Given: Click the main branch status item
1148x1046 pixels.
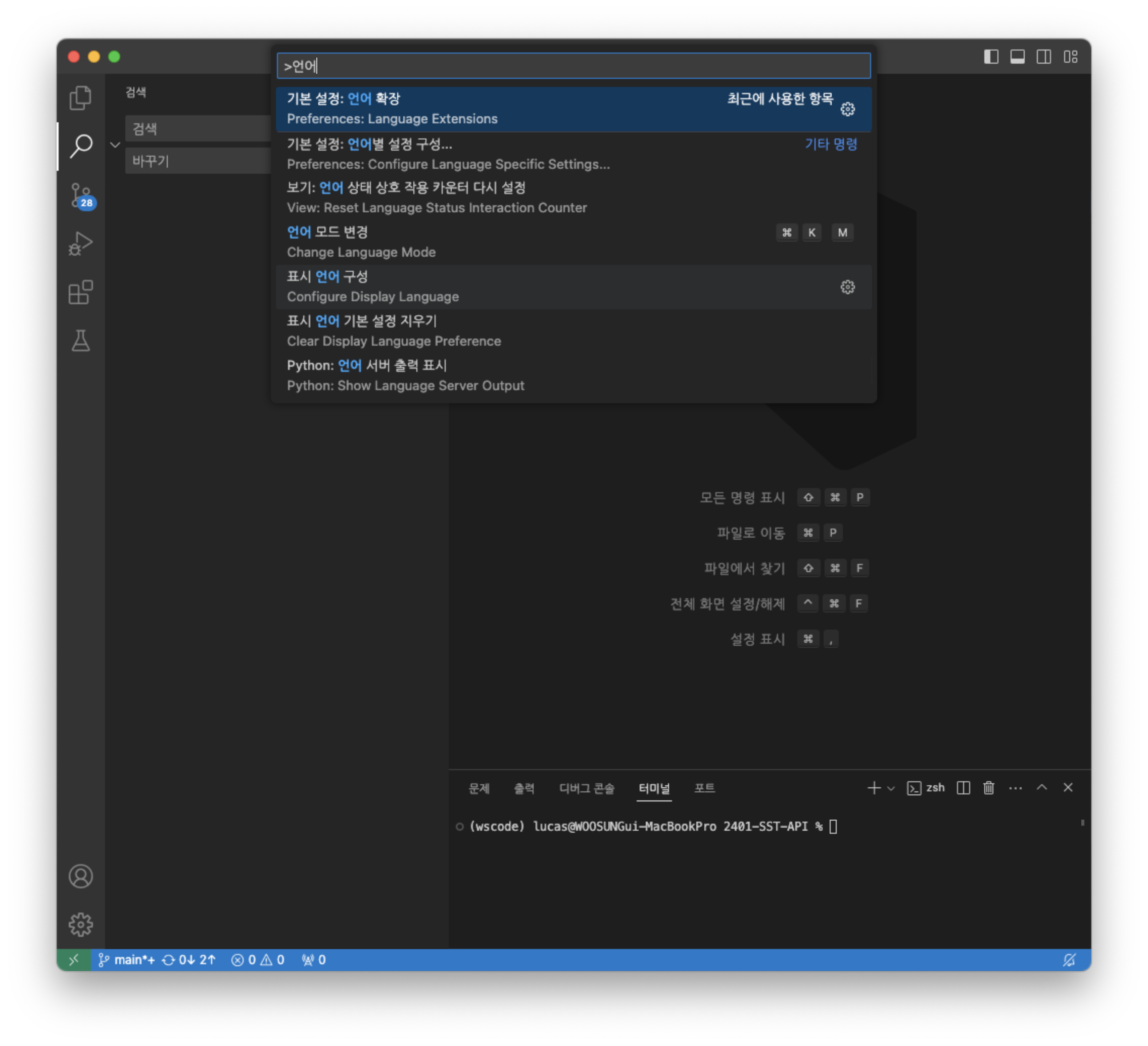Looking at the screenshot, I should click(x=127, y=960).
